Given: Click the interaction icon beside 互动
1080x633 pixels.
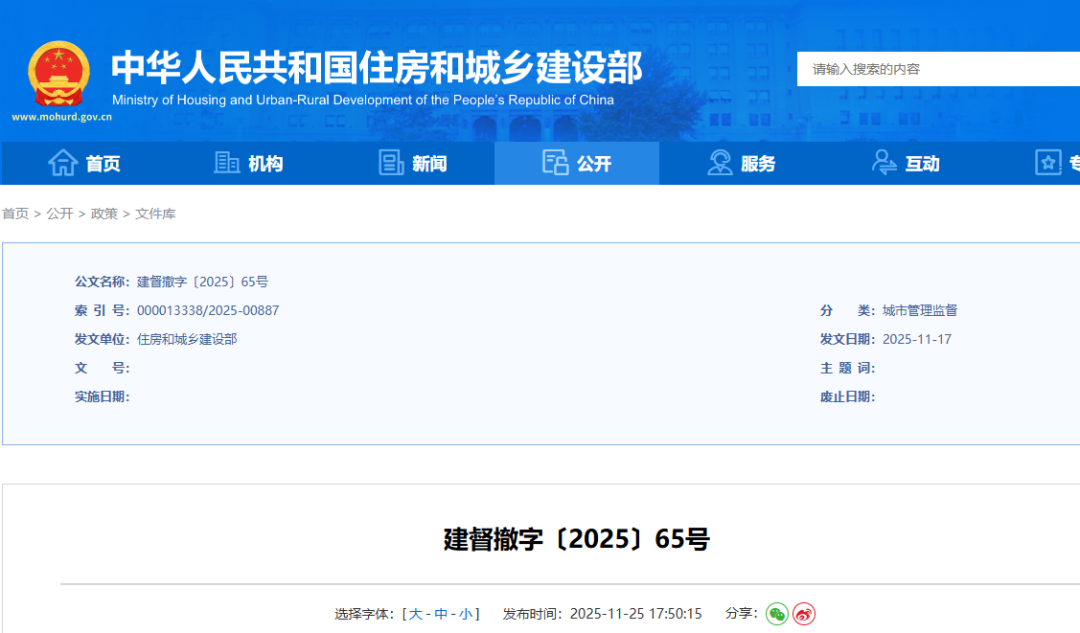Looking at the screenshot, I should coord(884,163).
